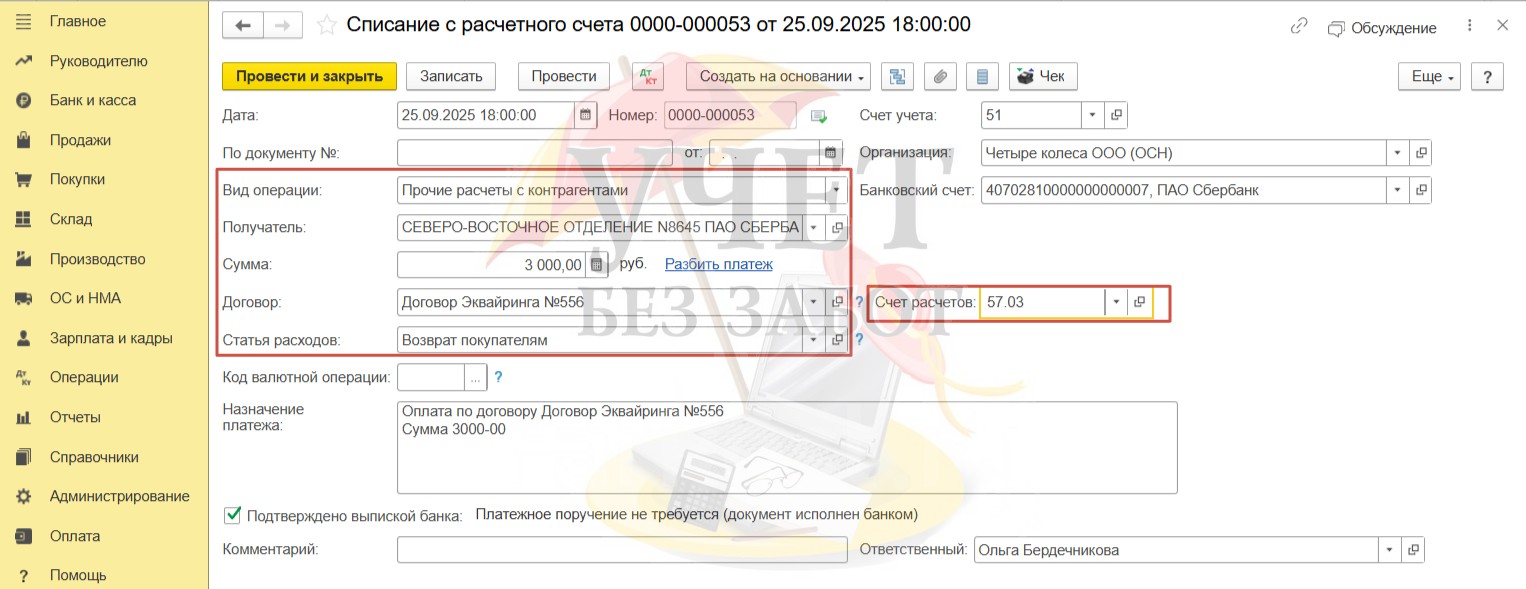
Task: Click the ОС и НМА truck icon
Action: [24, 298]
